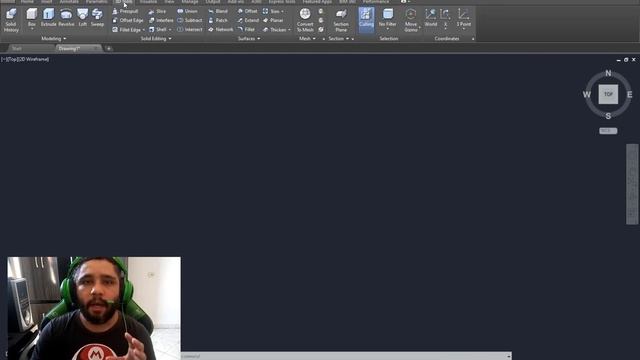Select the surface Patch tool
640x360 pixels.
tap(218, 20)
